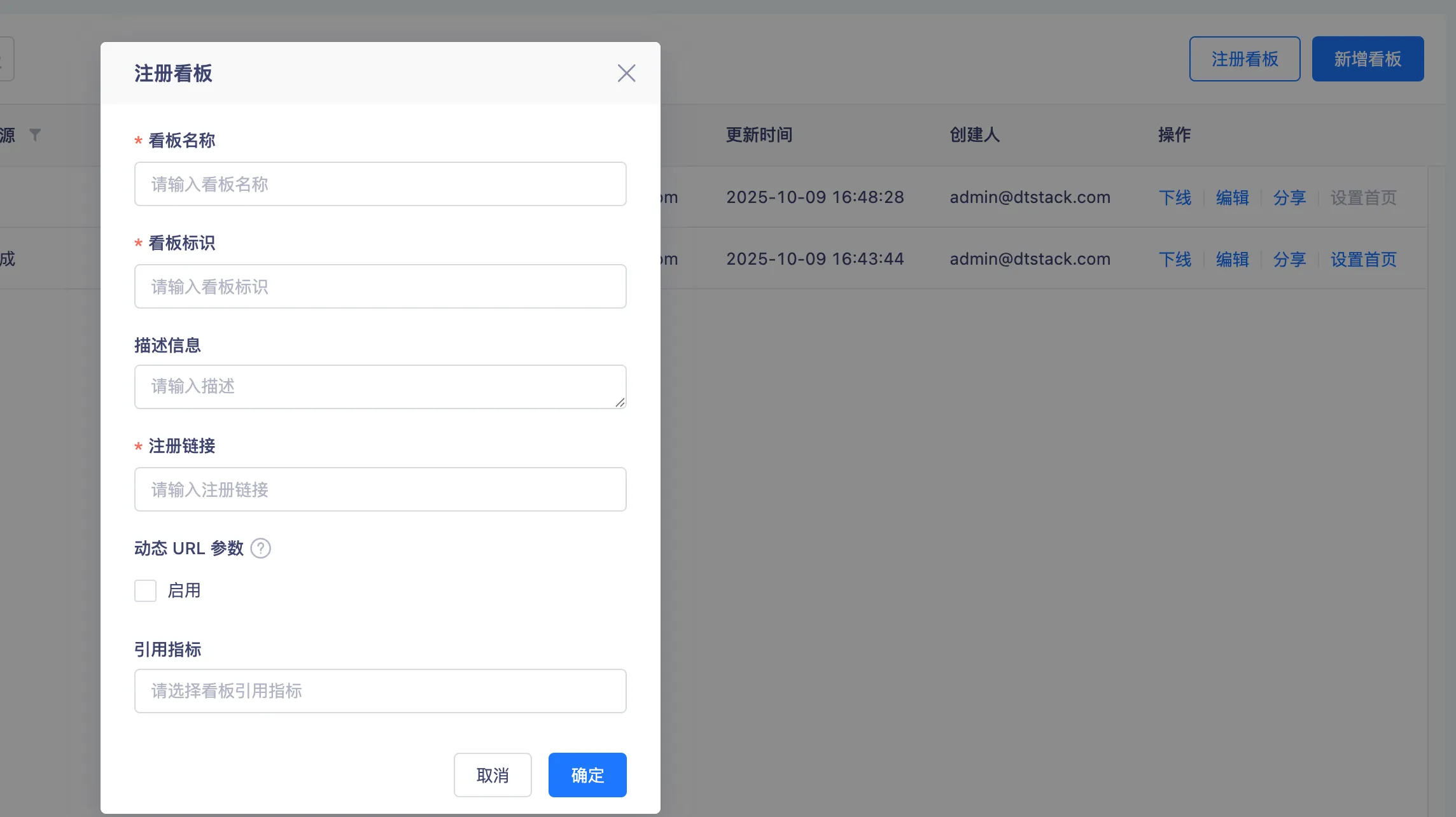Click the 描述信息 description textarea
Image resolution: width=1456 pixels, height=817 pixels.
point(380,386)
